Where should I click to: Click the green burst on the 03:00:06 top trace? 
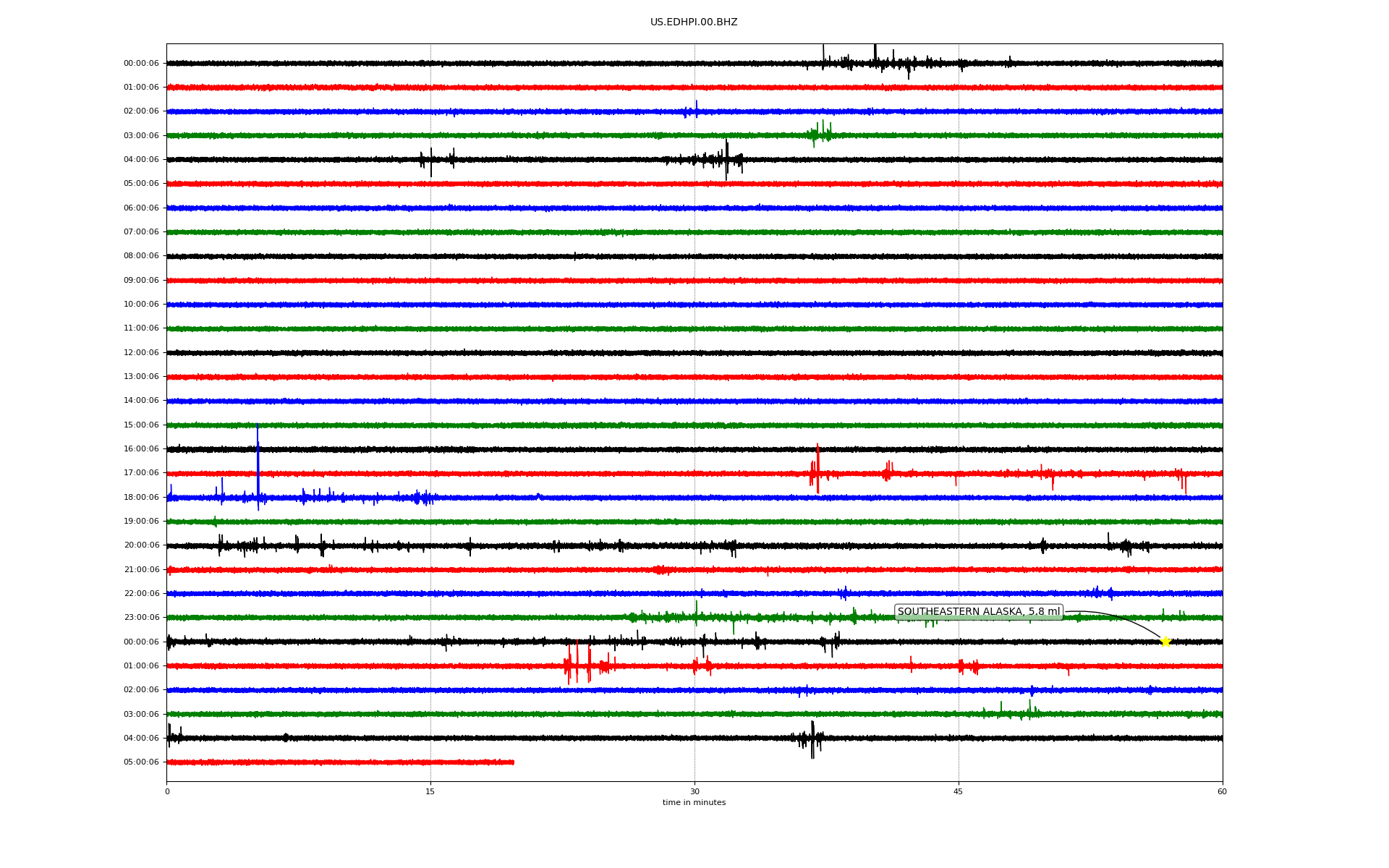(x=820, y=134)
